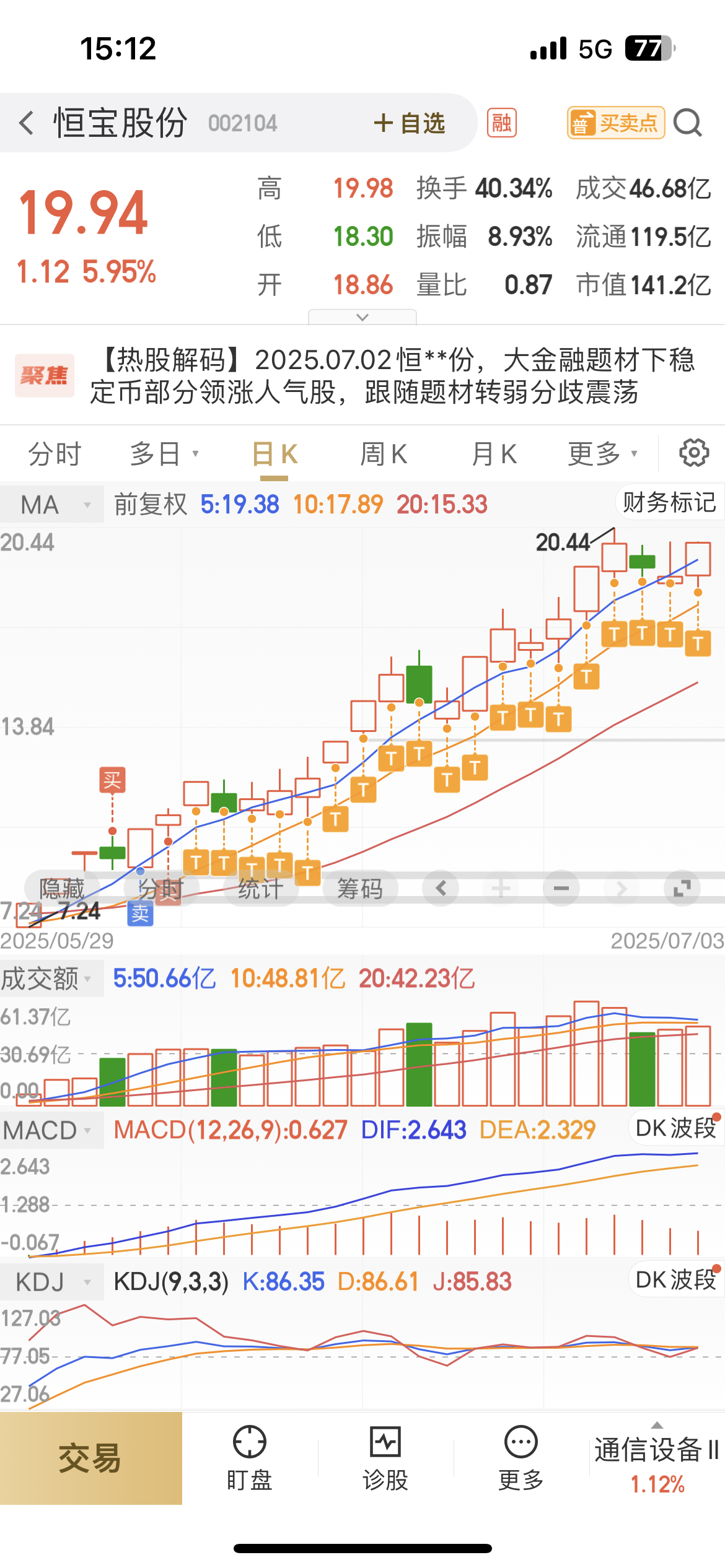Screen dimensions: 725x1568
Task: Tap the MA 5:19.38 value
Action: pyautogui.click(x=240, y=504)
